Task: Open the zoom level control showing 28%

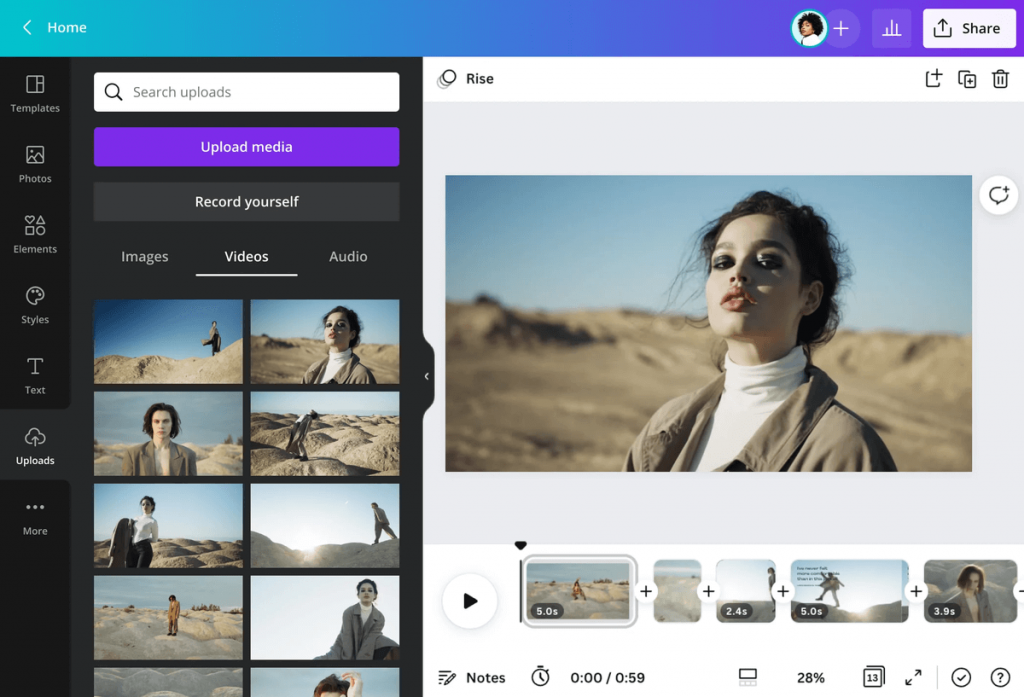Action: [810, 677]
